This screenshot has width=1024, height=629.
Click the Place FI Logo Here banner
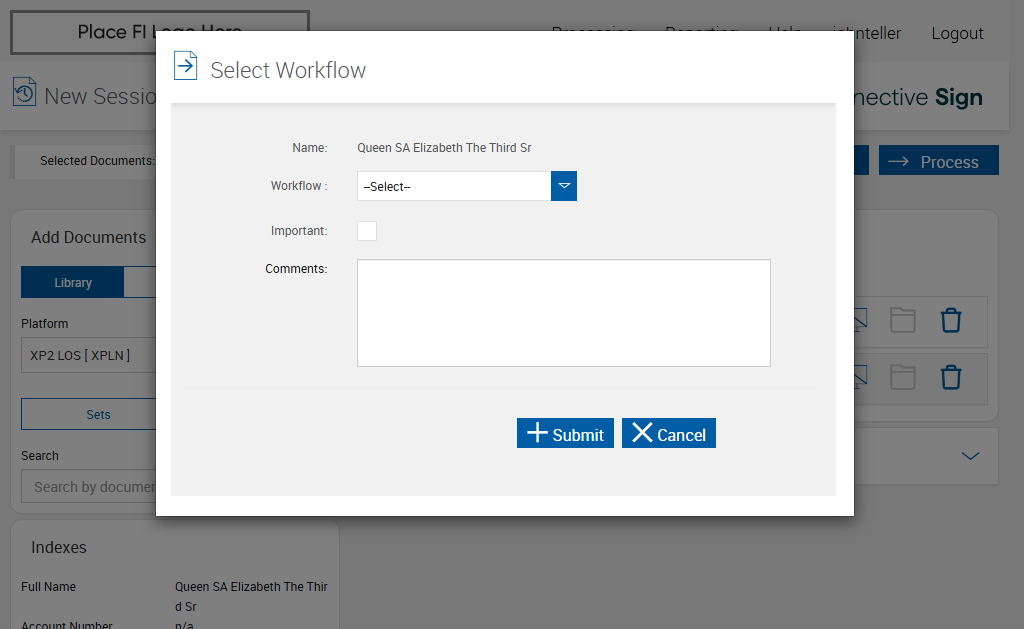click(160, 32)
